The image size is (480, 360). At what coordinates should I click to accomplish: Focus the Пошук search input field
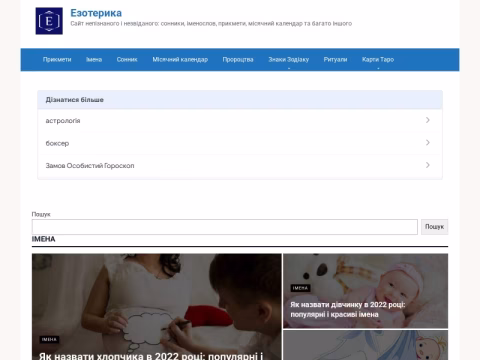pyautogui.click(x=225, y=227)
